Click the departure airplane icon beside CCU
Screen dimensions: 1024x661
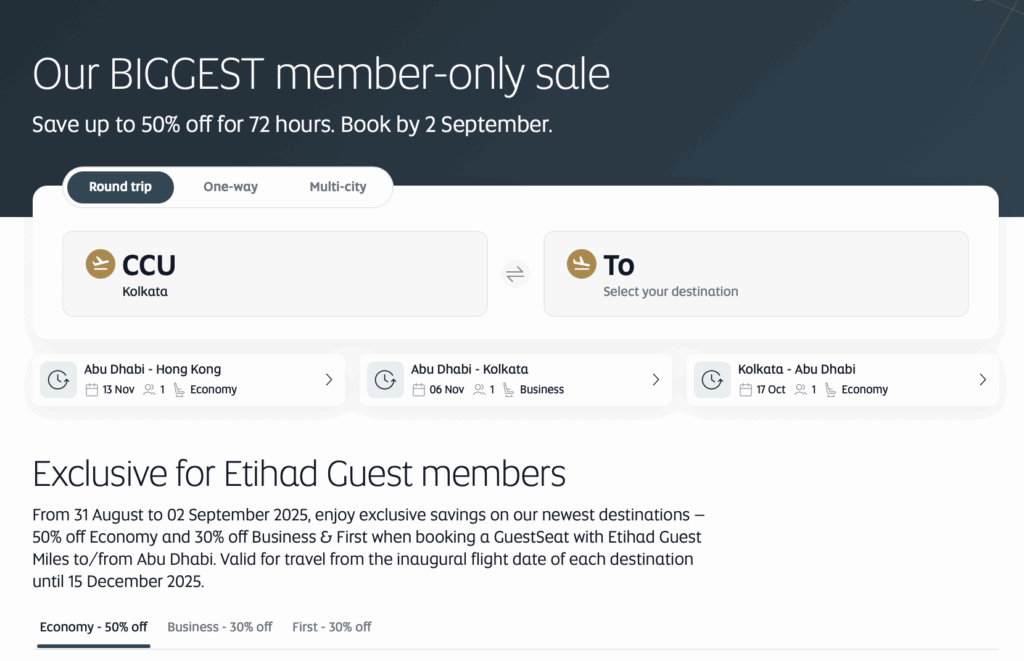pos(100,263)
